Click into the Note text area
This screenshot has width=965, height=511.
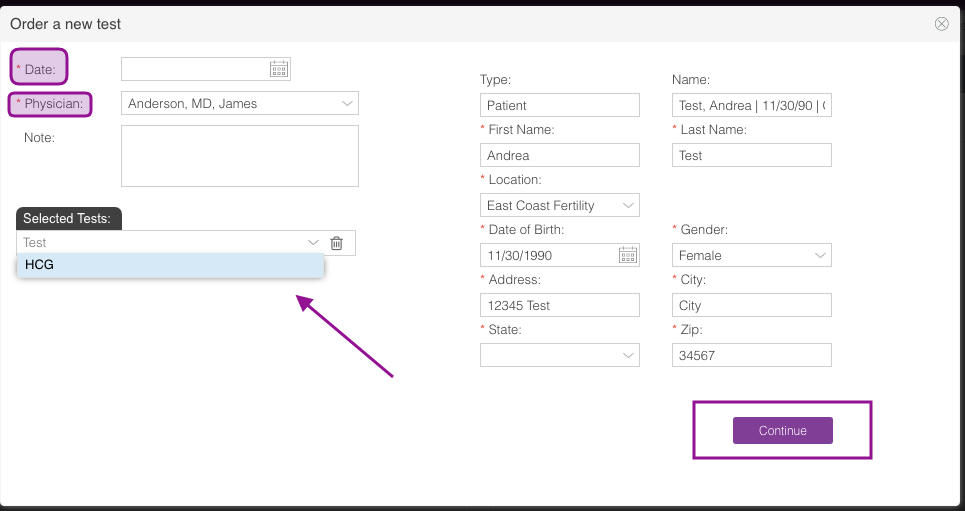point(239,155)
